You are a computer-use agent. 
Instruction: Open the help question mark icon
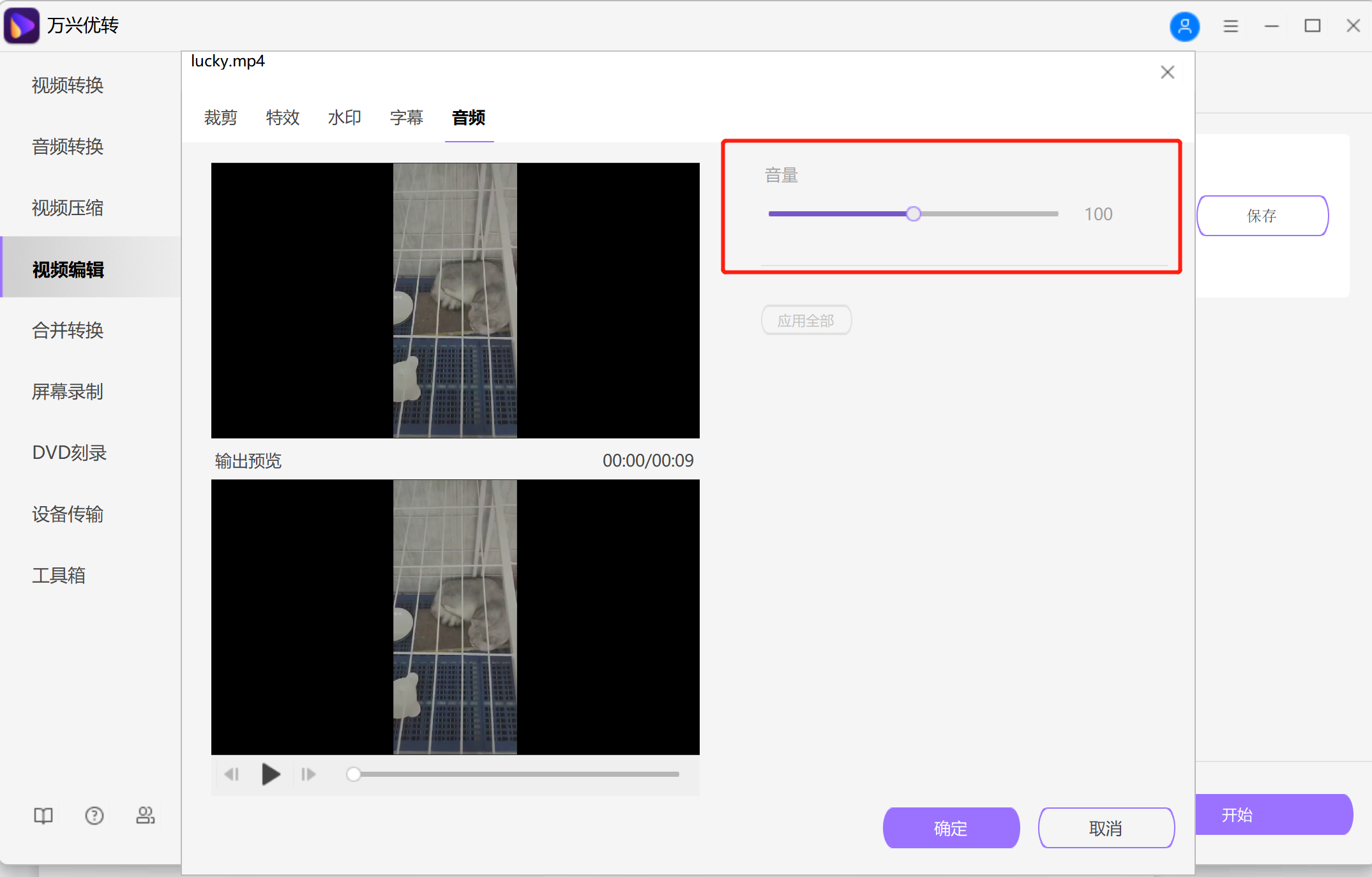pyautogui.click(x=94, y=815)
